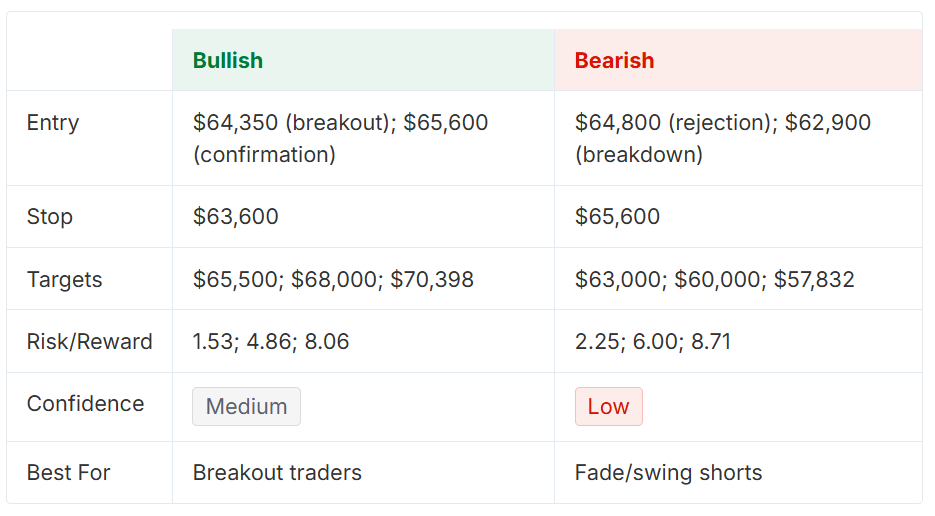Click the bearish entry cell with $64,800 rejection
The width and height of the screenshot is (935, 516).
tap(738, 138)
